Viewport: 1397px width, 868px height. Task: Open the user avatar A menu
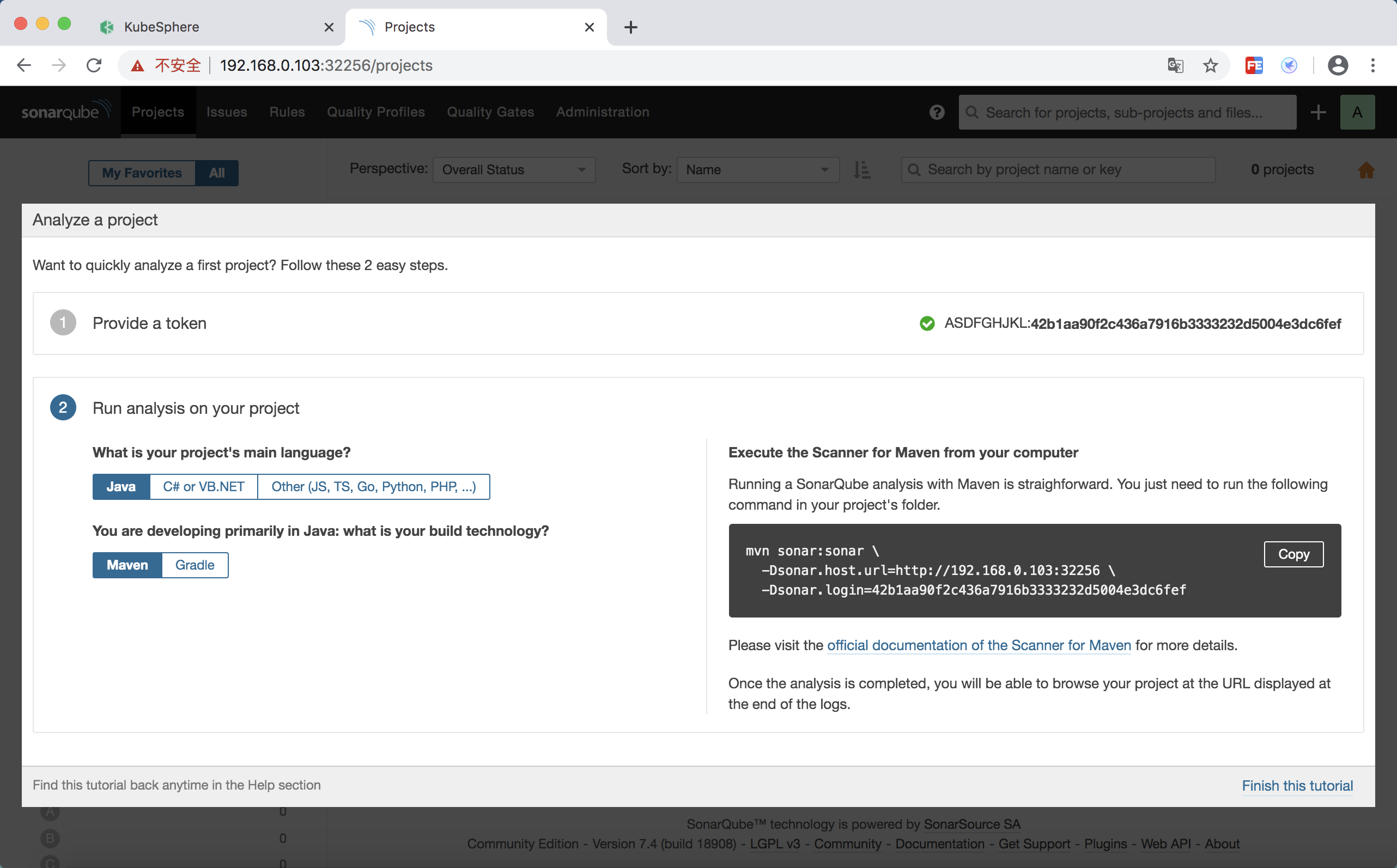[x=1357, y=112]
